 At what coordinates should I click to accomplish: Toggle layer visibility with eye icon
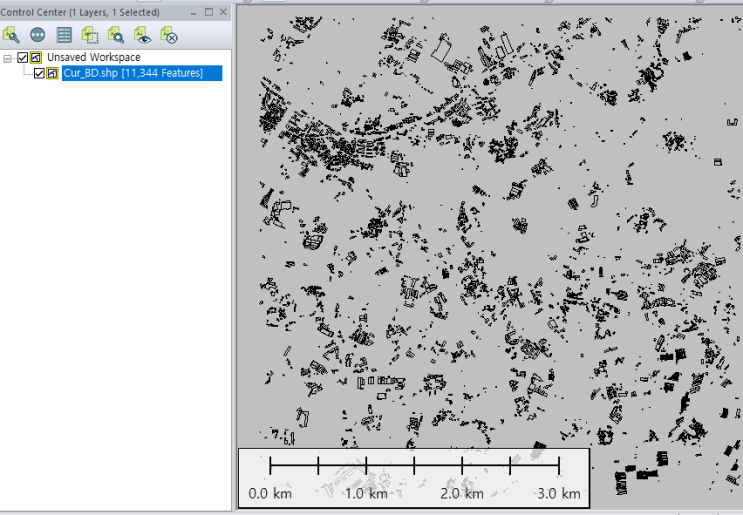point(143,35)
